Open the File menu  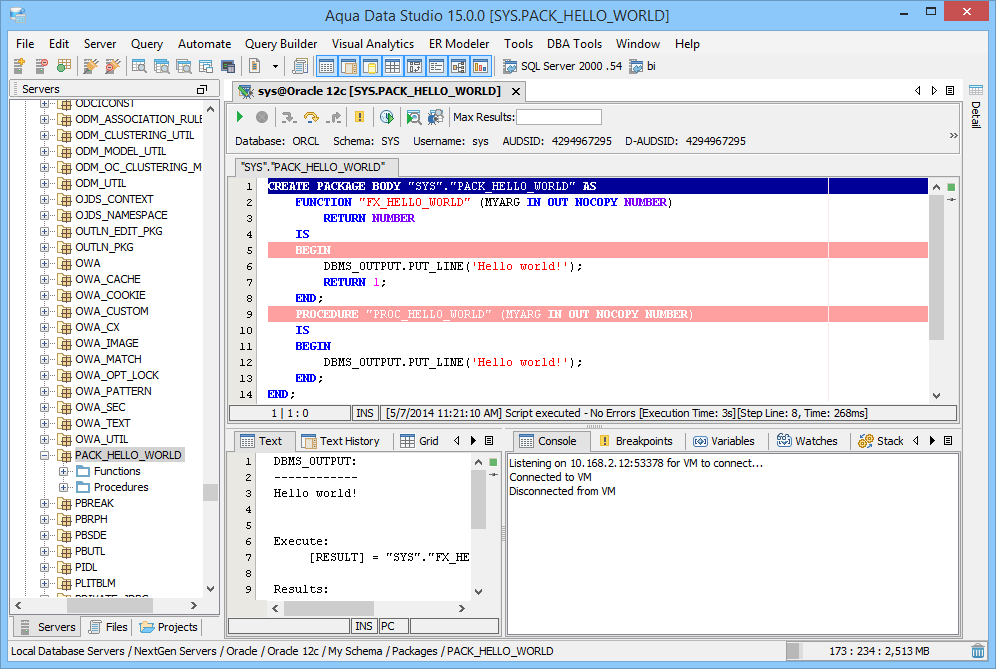tap(25, 44)
